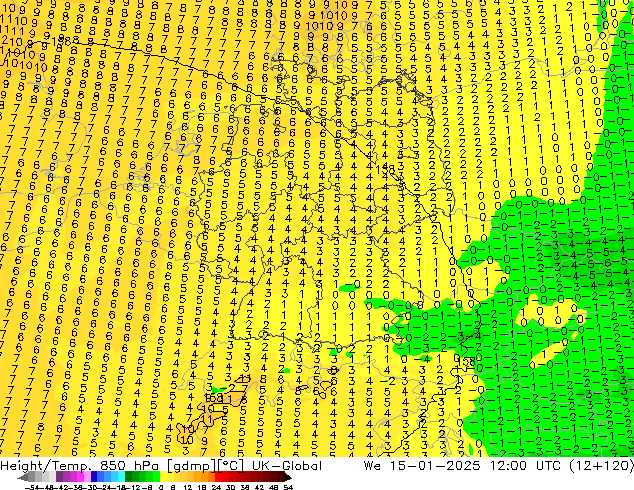Click the '24' tick label under the color scale
Viewport: 634px width, 490px height.
pos(216,487)
